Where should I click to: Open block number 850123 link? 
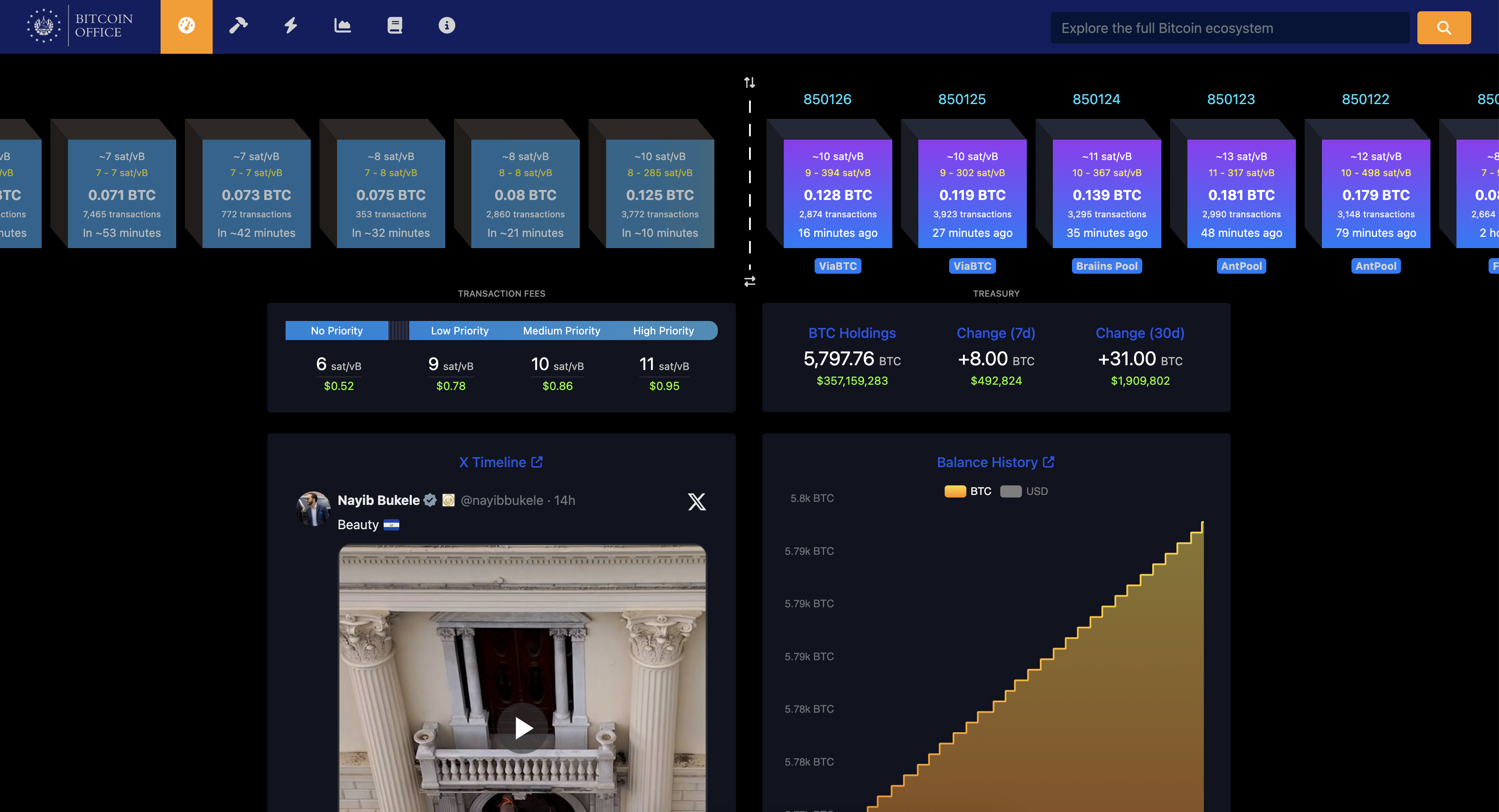pos(1230,99)
